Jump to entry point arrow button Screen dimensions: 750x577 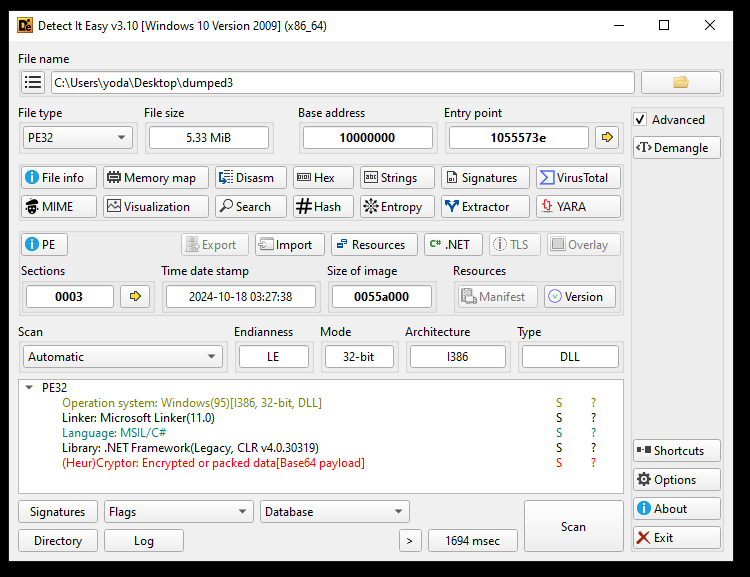tap(607, 137)
